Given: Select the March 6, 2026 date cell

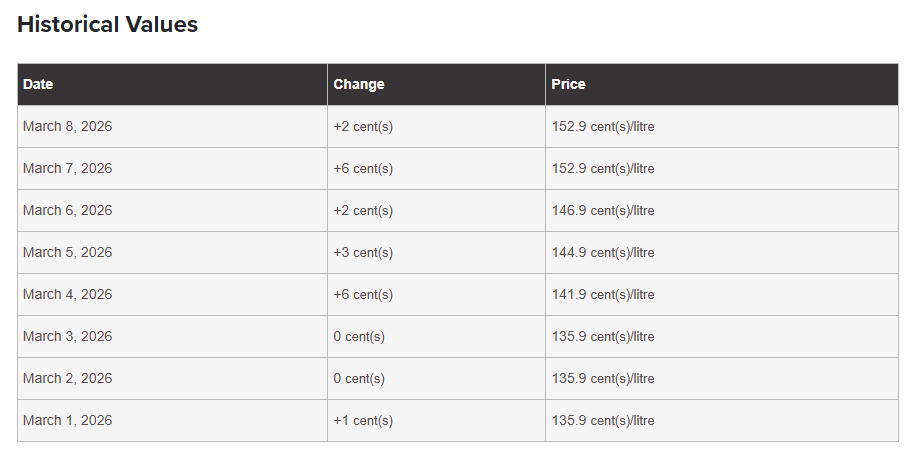Looking at the screenshot, I should tap(67, 211).
